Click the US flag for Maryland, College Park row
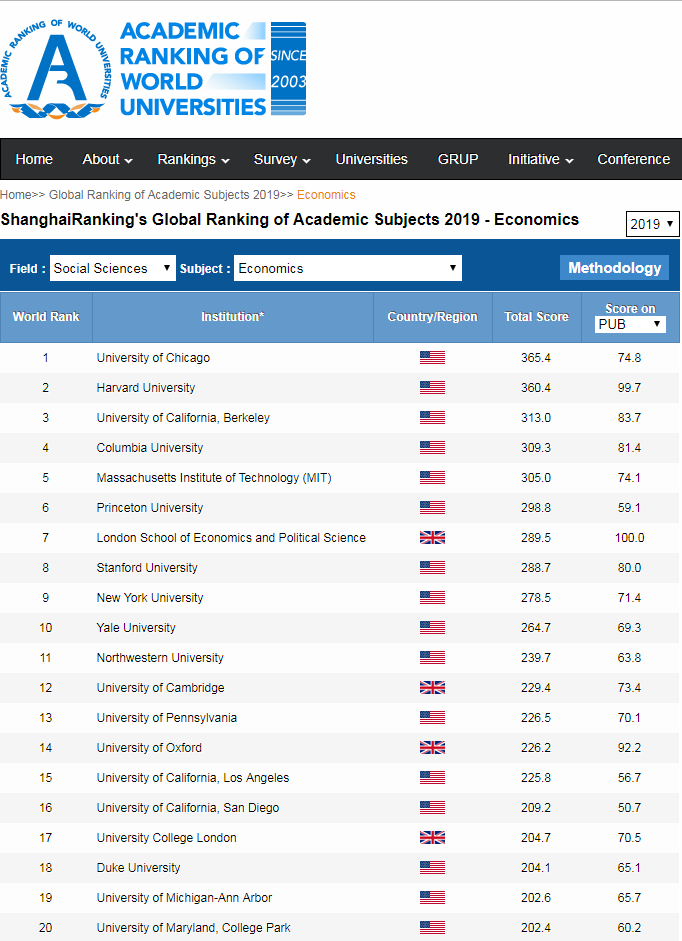The width and height of the screenshot is (682, 941). (x=432, y=928)
